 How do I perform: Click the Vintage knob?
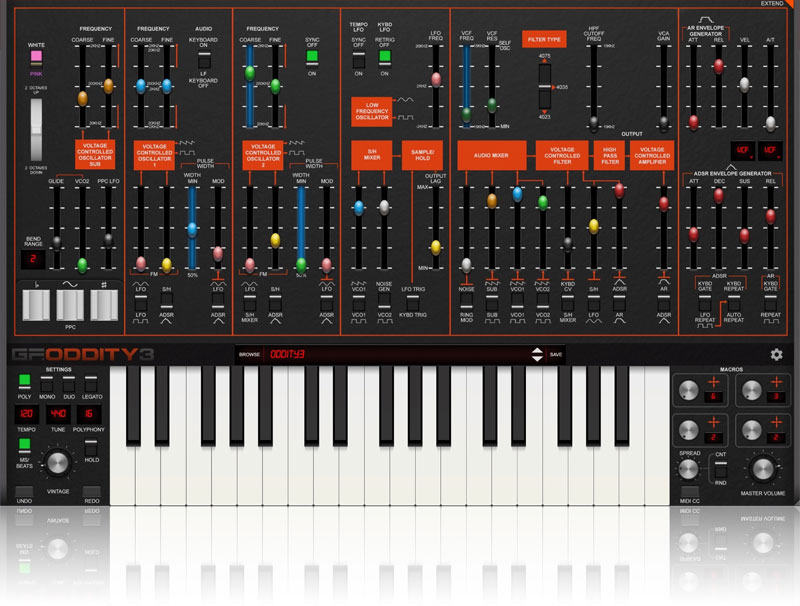58,463
